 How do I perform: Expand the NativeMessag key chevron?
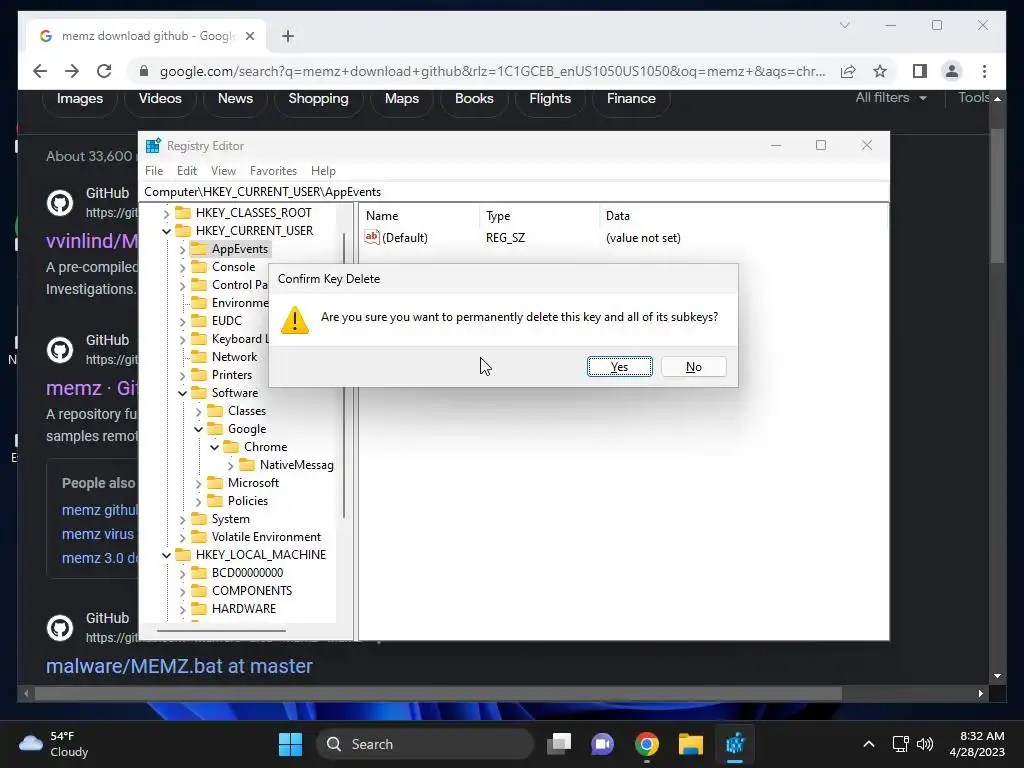pyautogui.click(x=231, y=466)
